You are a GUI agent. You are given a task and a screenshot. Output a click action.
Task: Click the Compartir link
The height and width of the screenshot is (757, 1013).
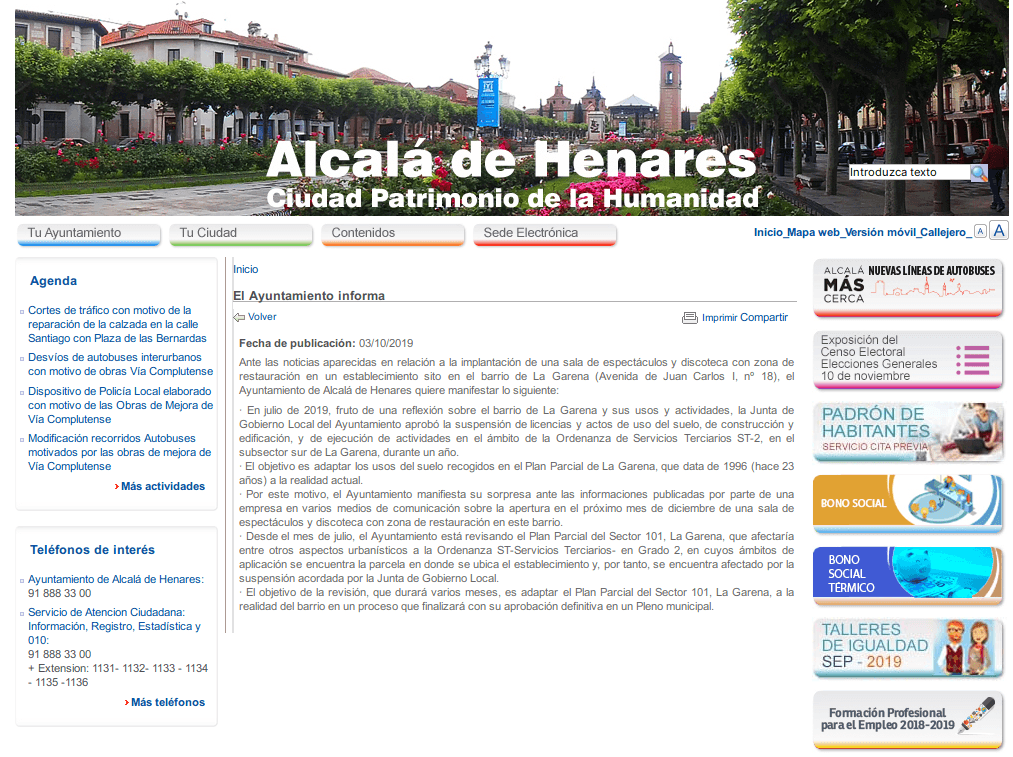763,317
